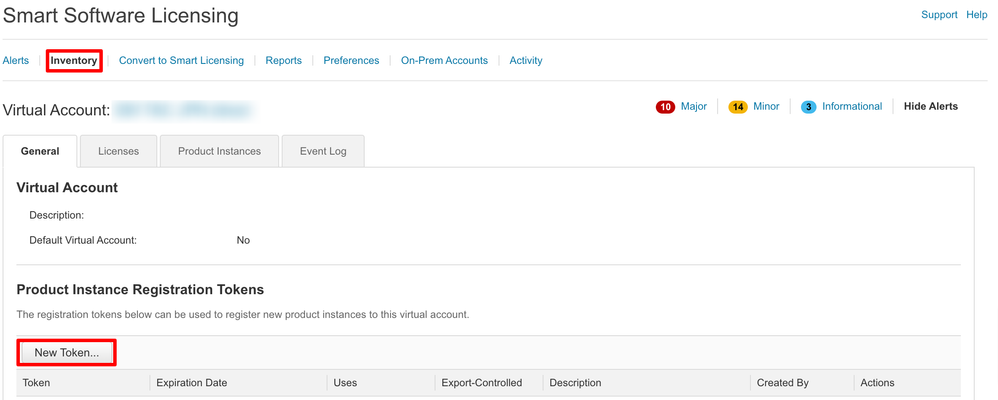Viewport: 998px width, 400px height.
Task: Click the Default Virtual Account label
Action: 83,240
